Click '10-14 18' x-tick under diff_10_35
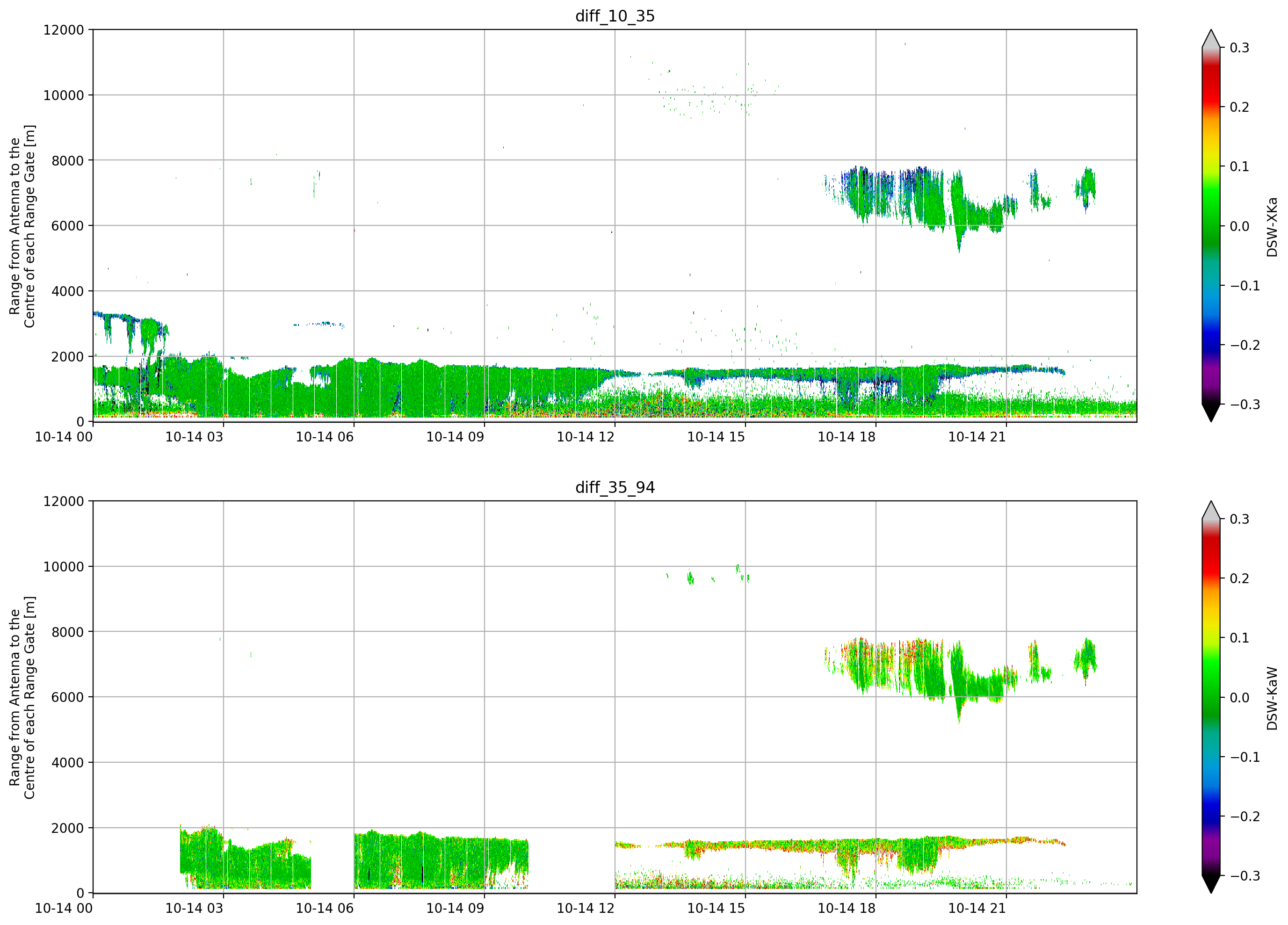This screenshot has width=1288, height=925. tap(847, 437)
